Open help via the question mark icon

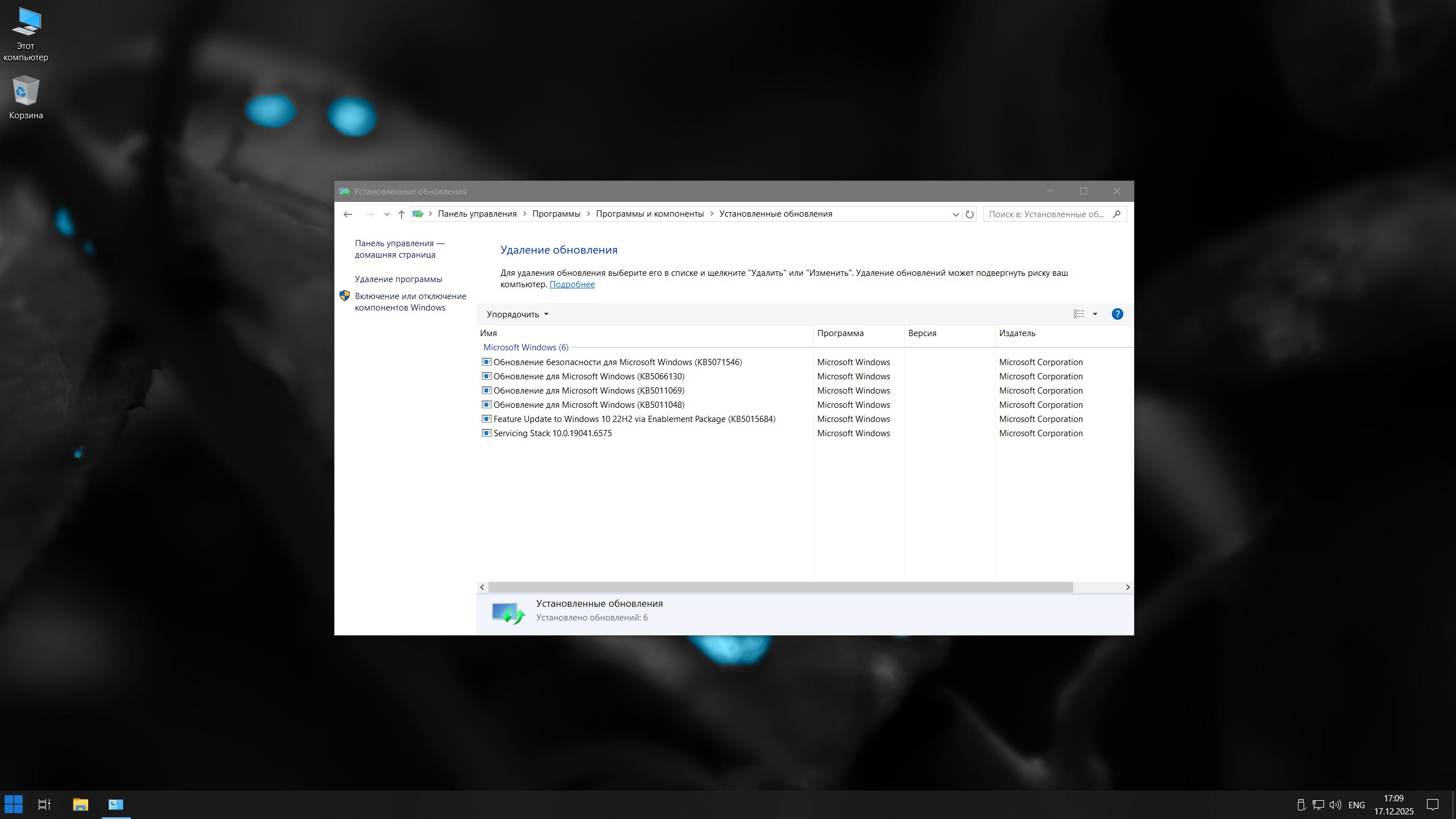coord(1117,314)
